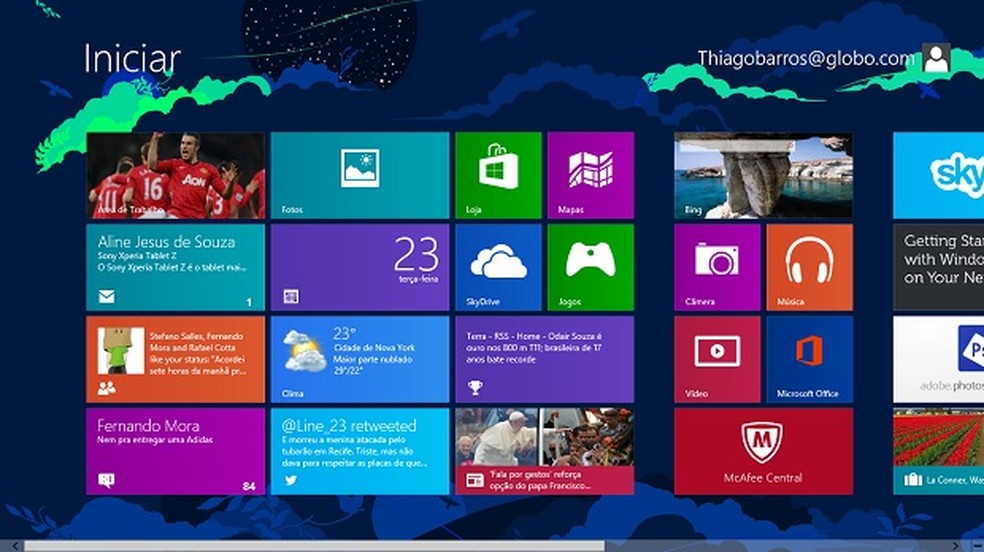The width and height of the screenshot is (984, 552).
Task: Open the Loja store tile
Action: [498, 175]
